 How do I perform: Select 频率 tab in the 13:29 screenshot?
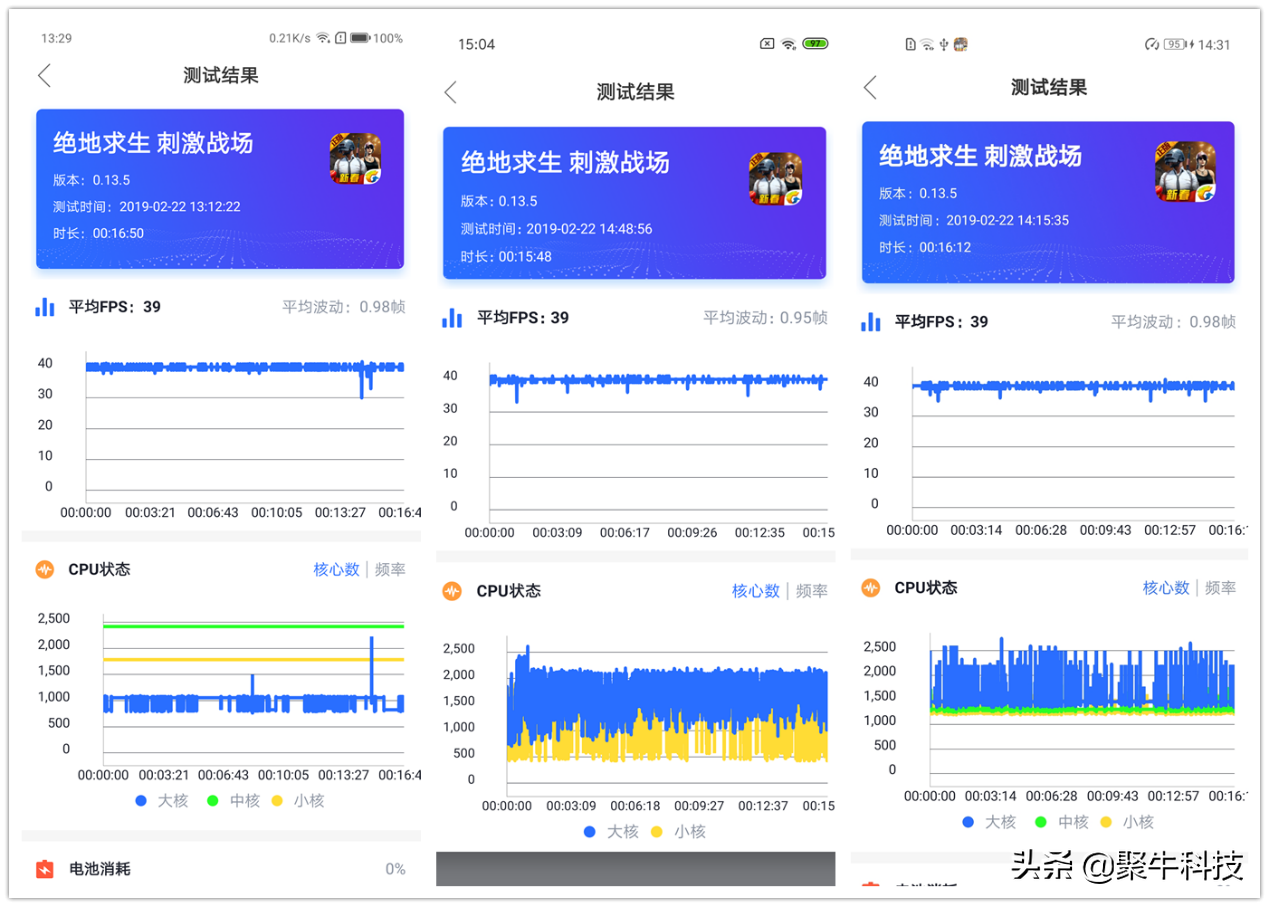coord(390,569)
